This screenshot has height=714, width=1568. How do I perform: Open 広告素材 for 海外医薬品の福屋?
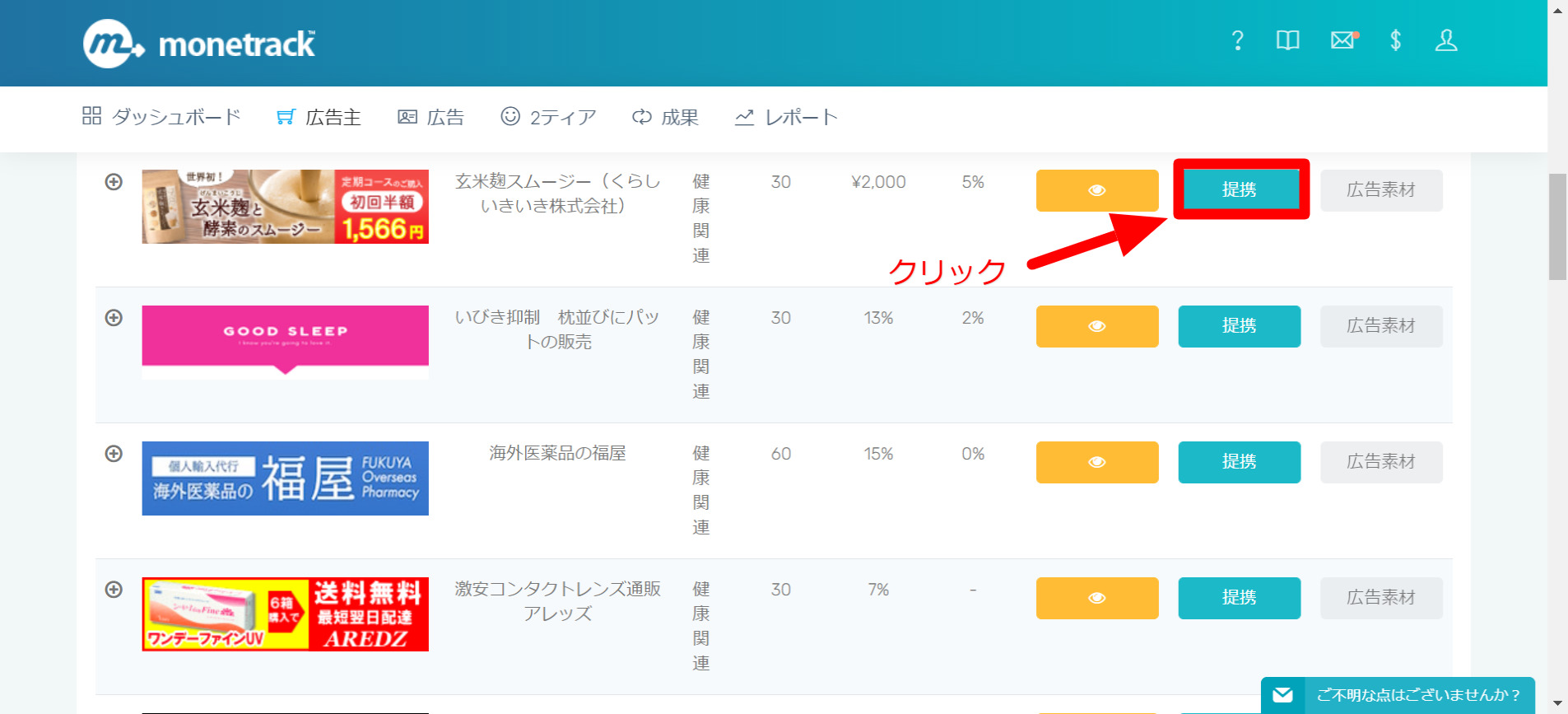pyautogui.click(x=1382, y=462)
